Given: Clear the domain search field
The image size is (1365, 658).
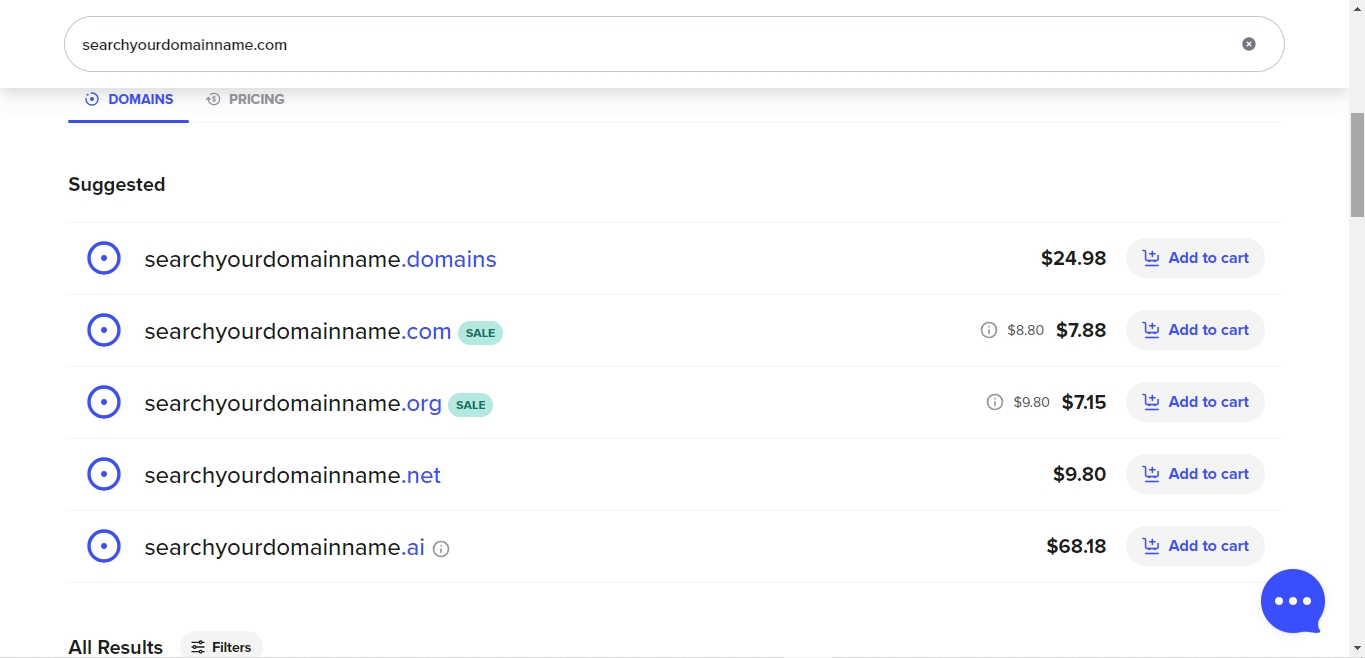Looking at the screenshot, I should tap(1248, 44).
